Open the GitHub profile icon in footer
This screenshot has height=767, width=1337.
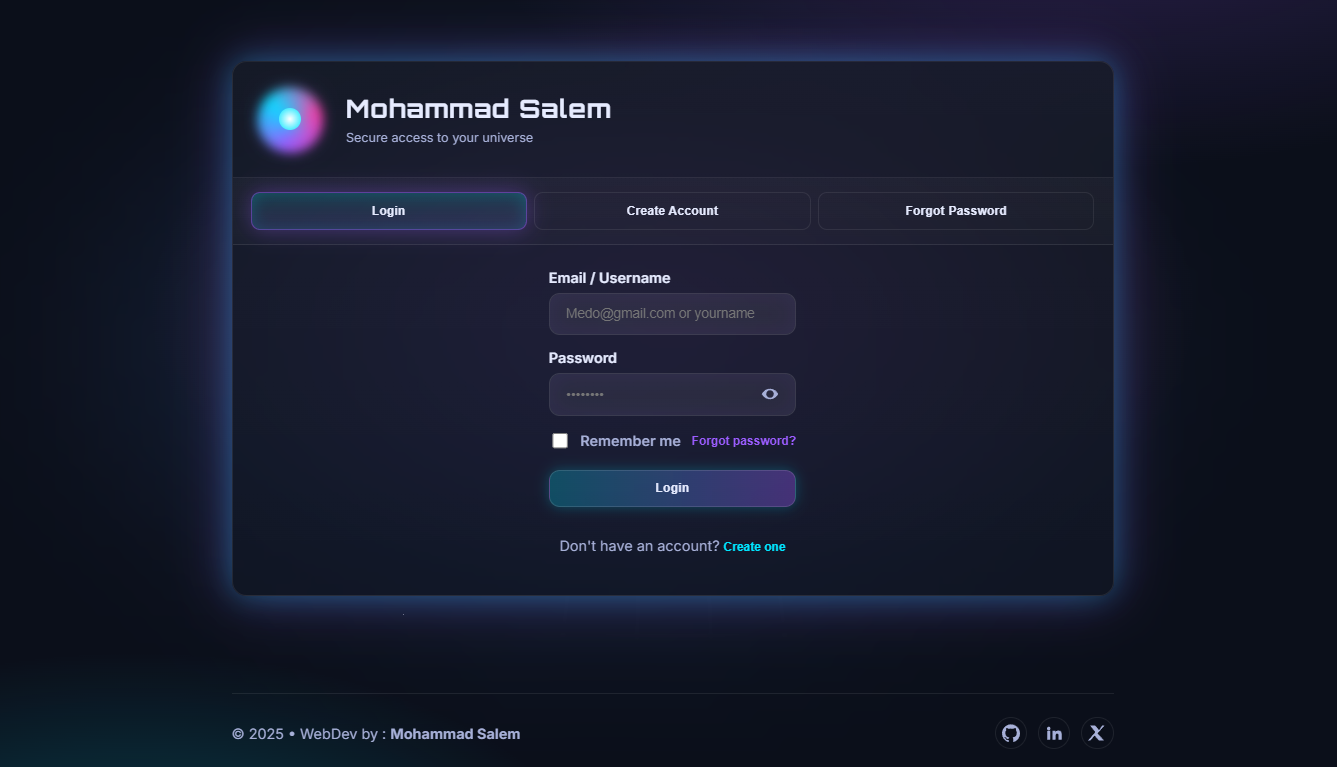click(1011, 733)
